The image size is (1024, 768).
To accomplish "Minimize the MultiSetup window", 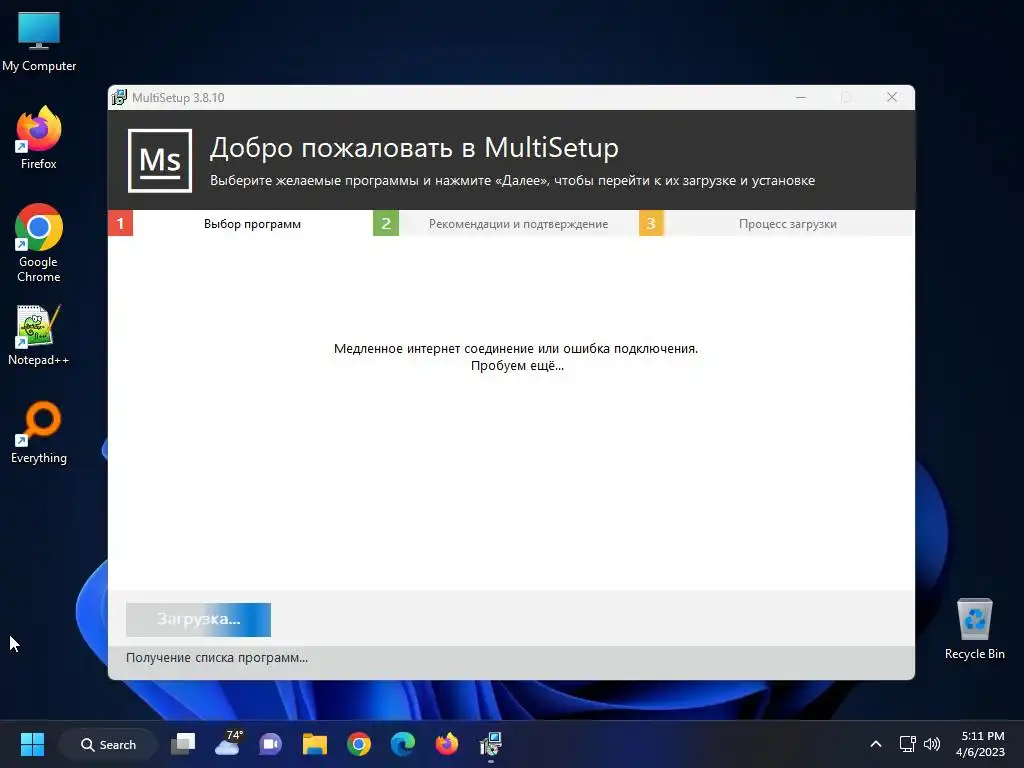I will click(x=801, y=97).
